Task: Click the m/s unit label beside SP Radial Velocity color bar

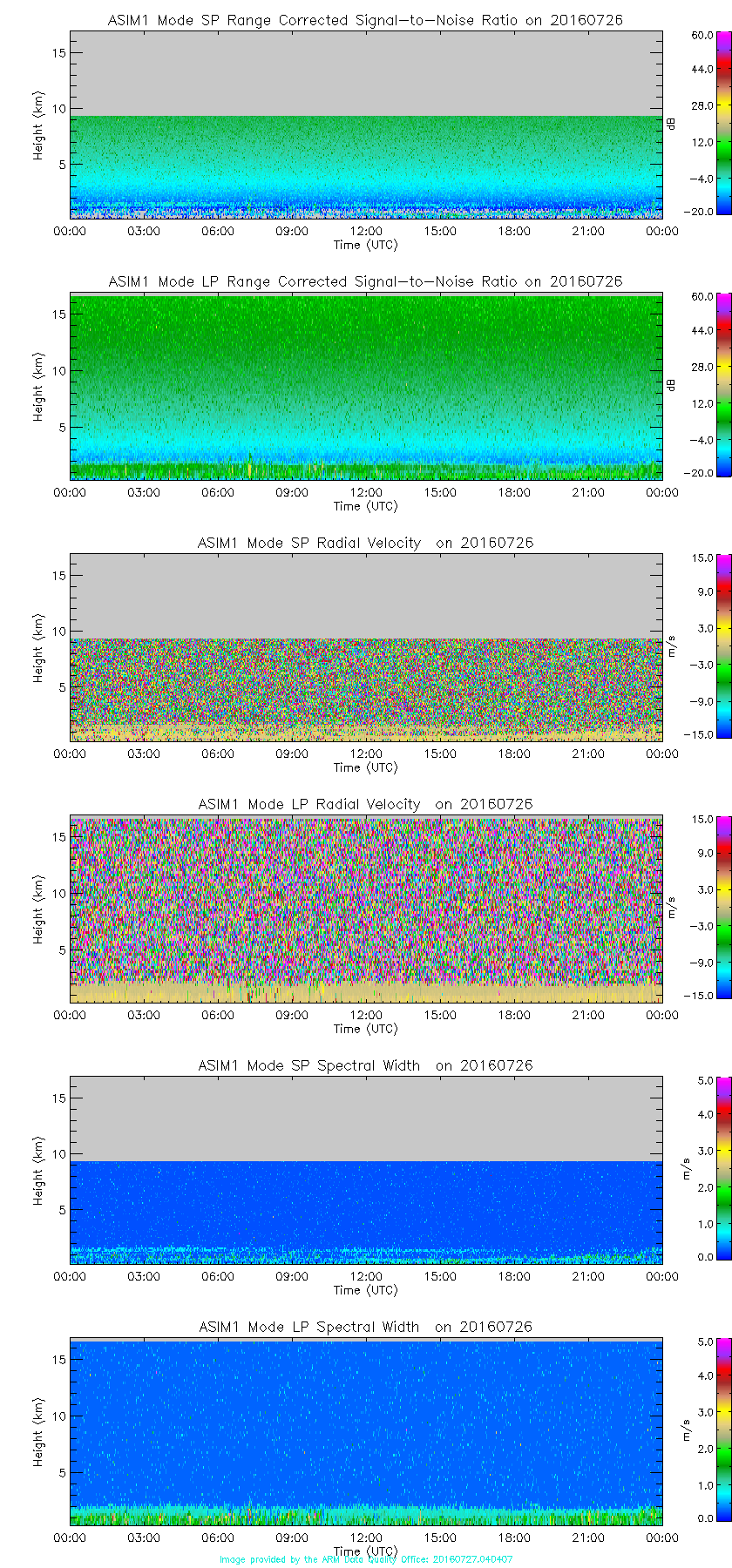Action: (x=672, y=645)
